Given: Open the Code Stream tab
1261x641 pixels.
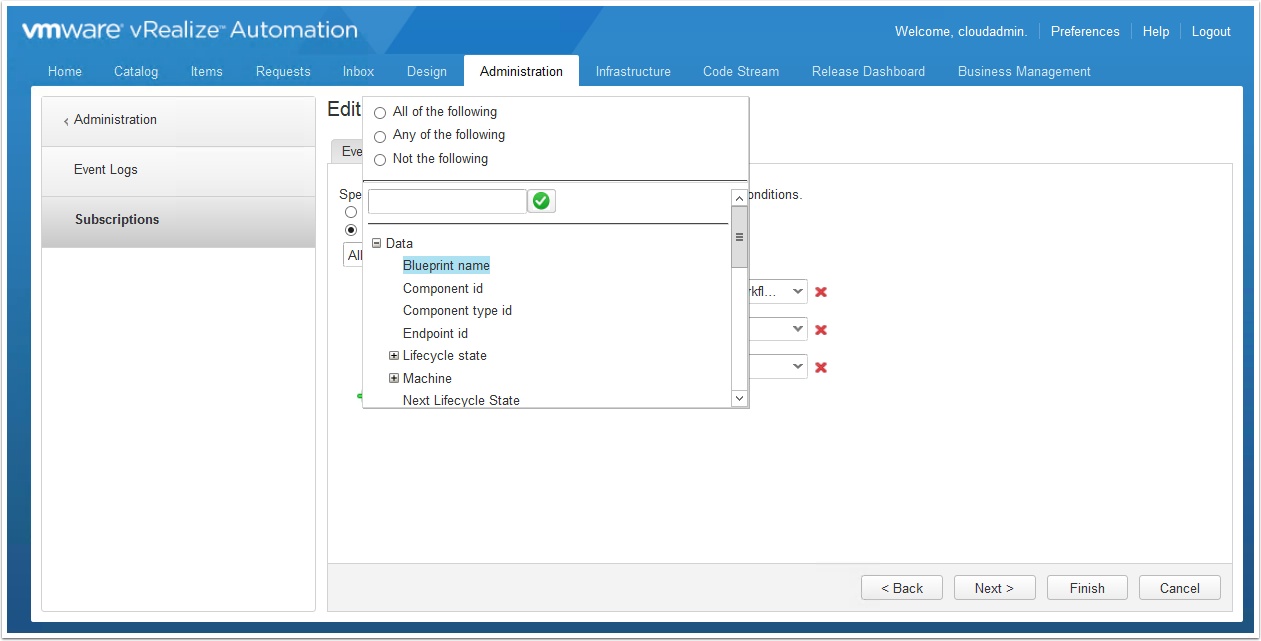Looking at the screenshot, I should point(741,71).
